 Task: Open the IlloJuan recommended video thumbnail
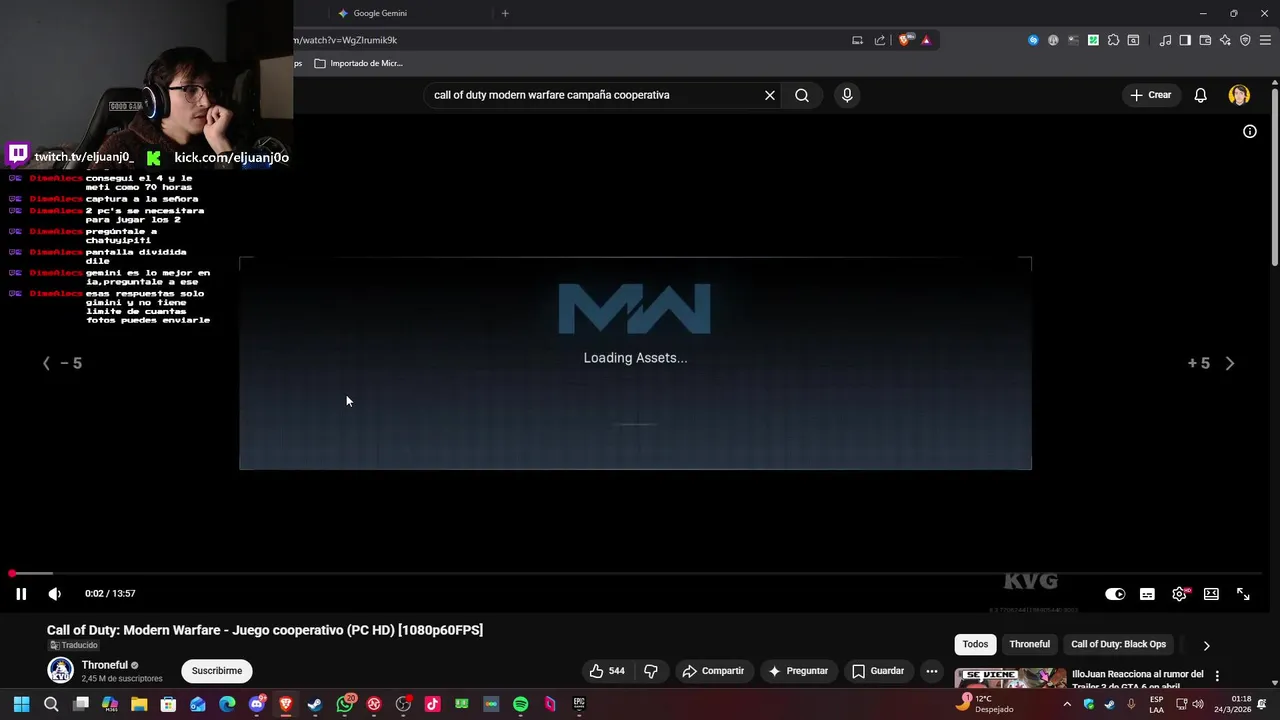tap(1010, 679)
